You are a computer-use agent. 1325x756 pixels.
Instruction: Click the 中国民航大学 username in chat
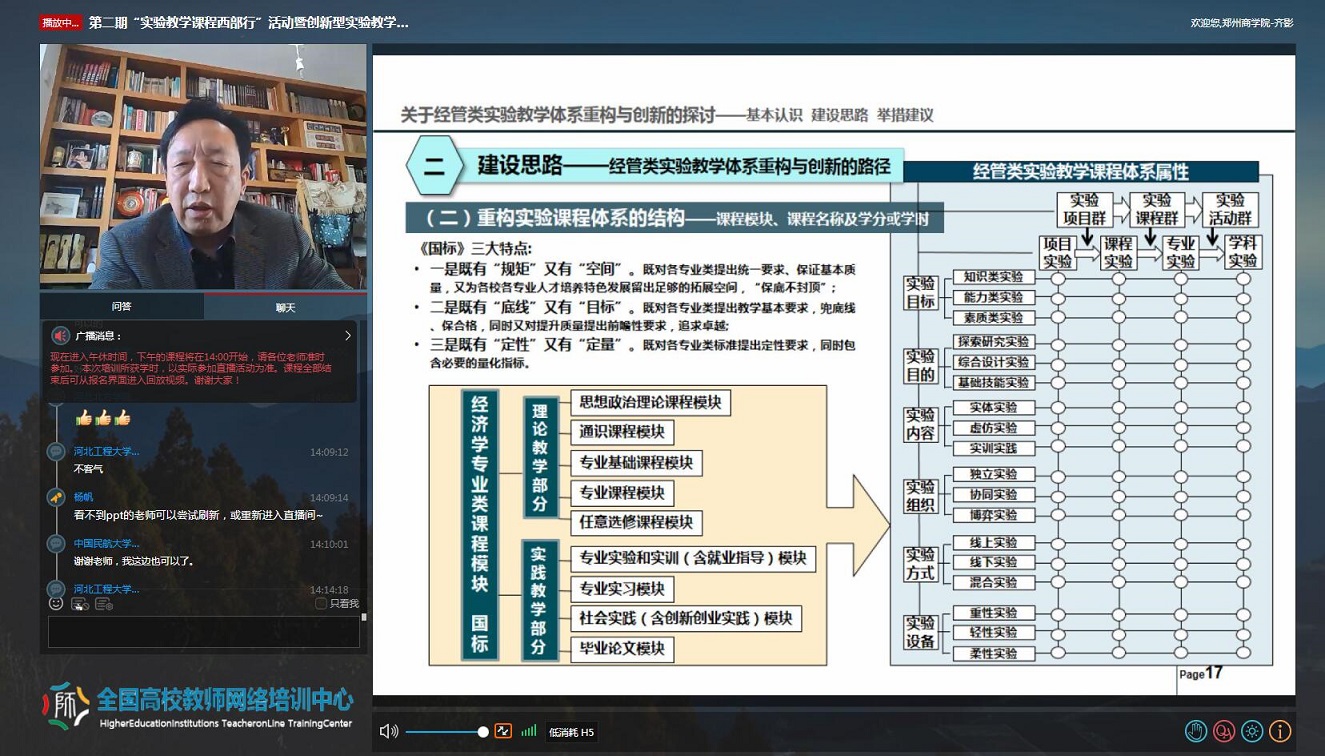106,543
